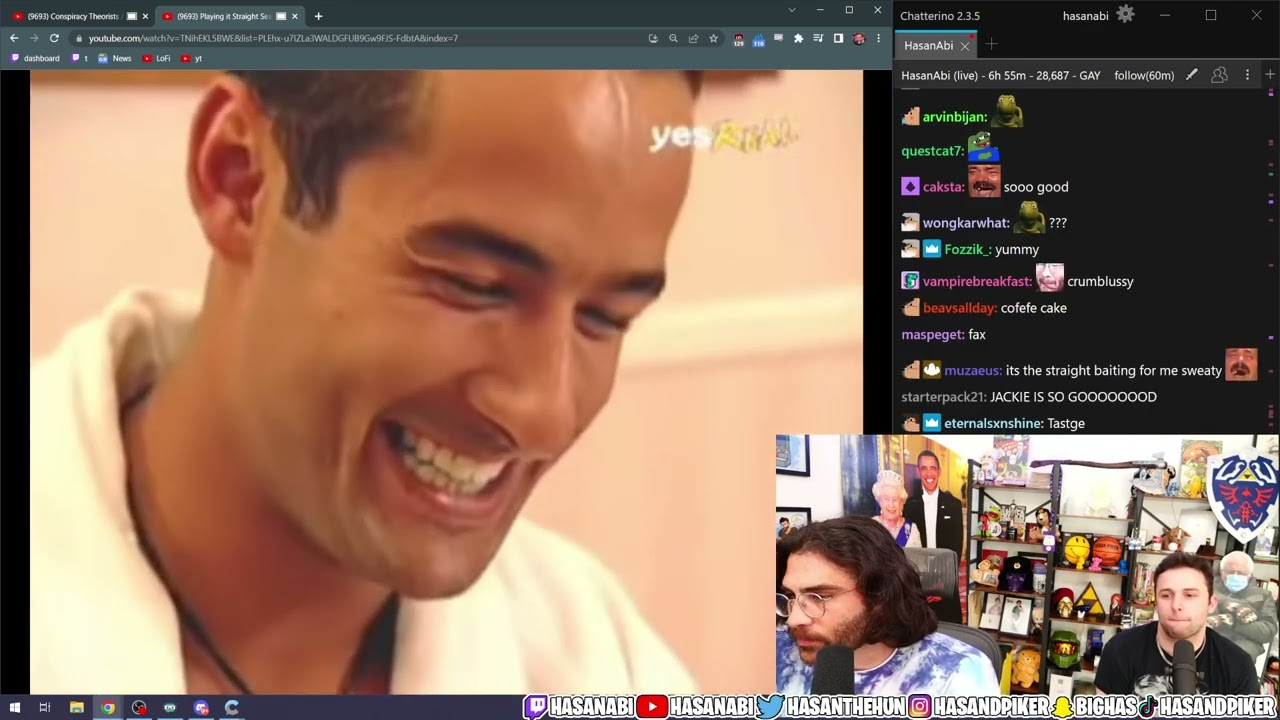
Task: Open the moderation sword icon
Action: 1191,75
